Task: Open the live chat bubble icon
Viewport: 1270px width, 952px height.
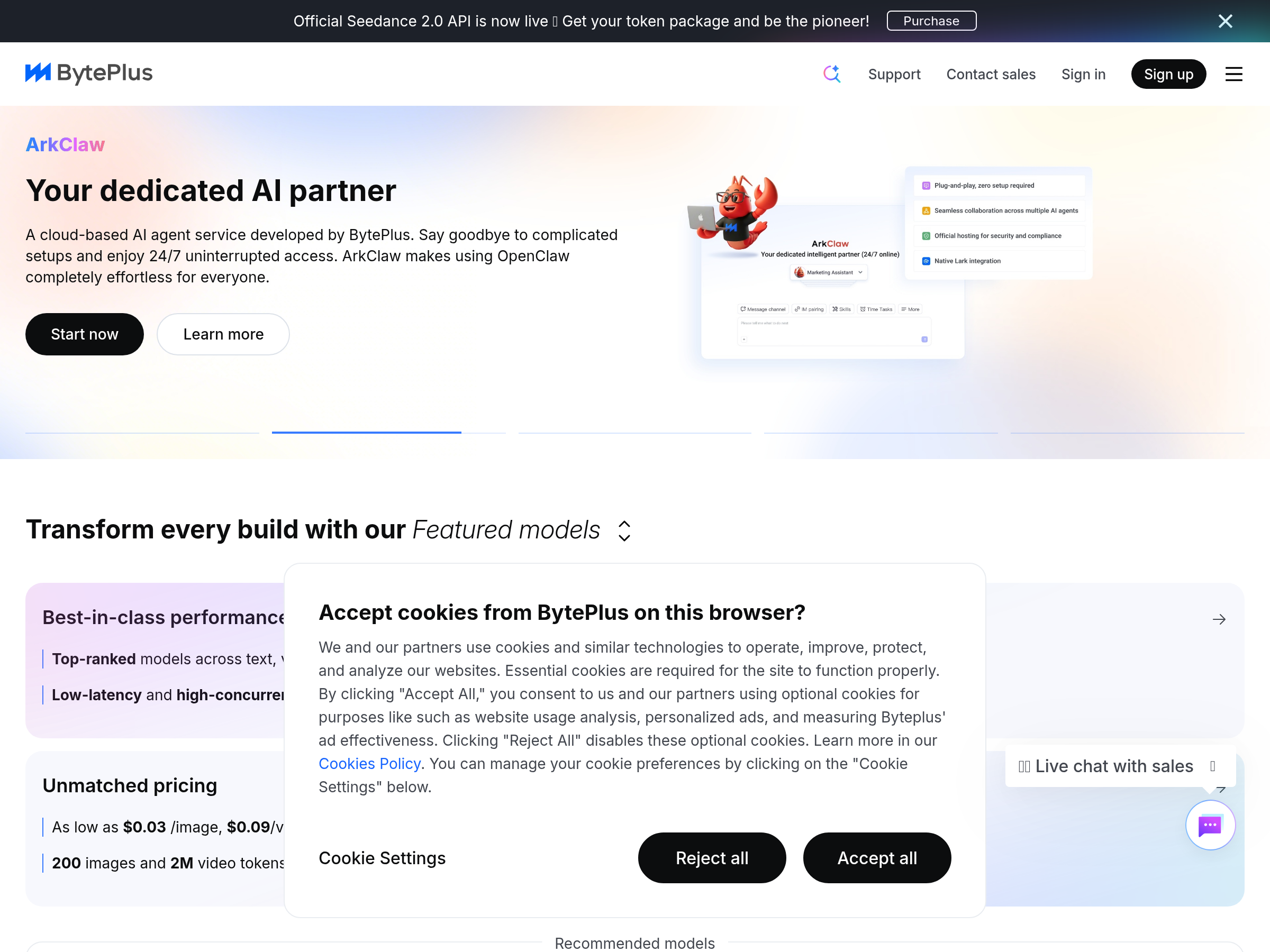Action: click(1210, 825)
